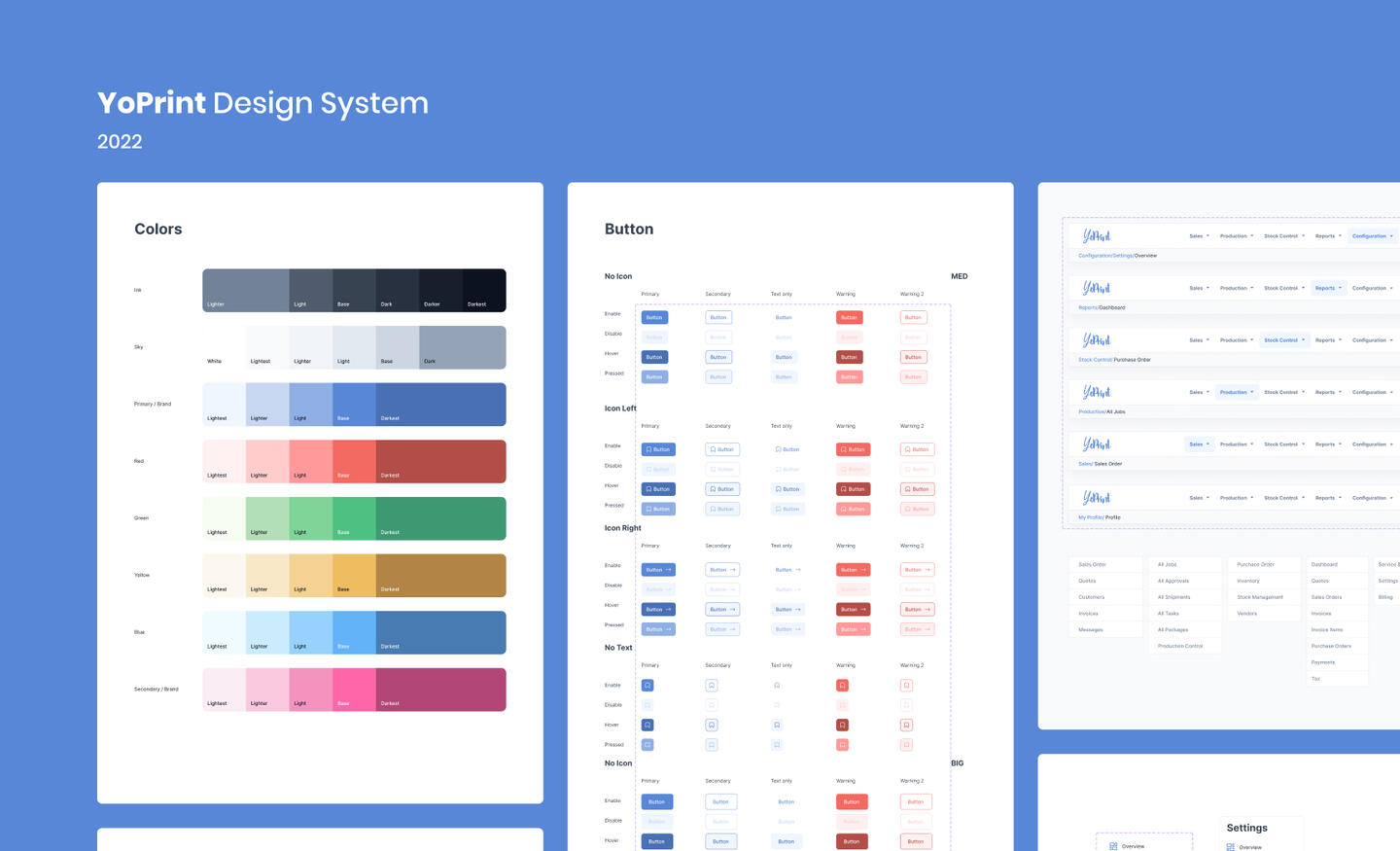This screenshot has width=1400, height=851.
Task: Click the My Profile breadcrumb link
Action: [x=1091, y=517]
